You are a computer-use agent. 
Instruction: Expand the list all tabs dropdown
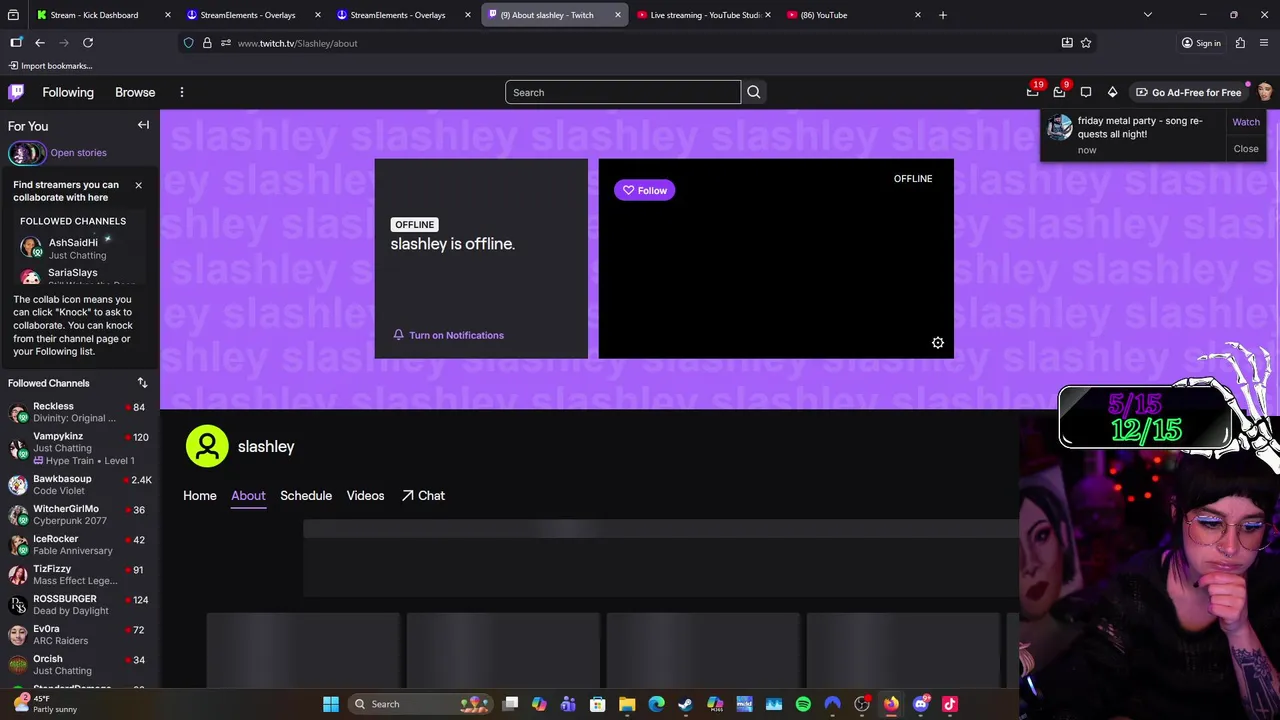tap(1148, 15)
